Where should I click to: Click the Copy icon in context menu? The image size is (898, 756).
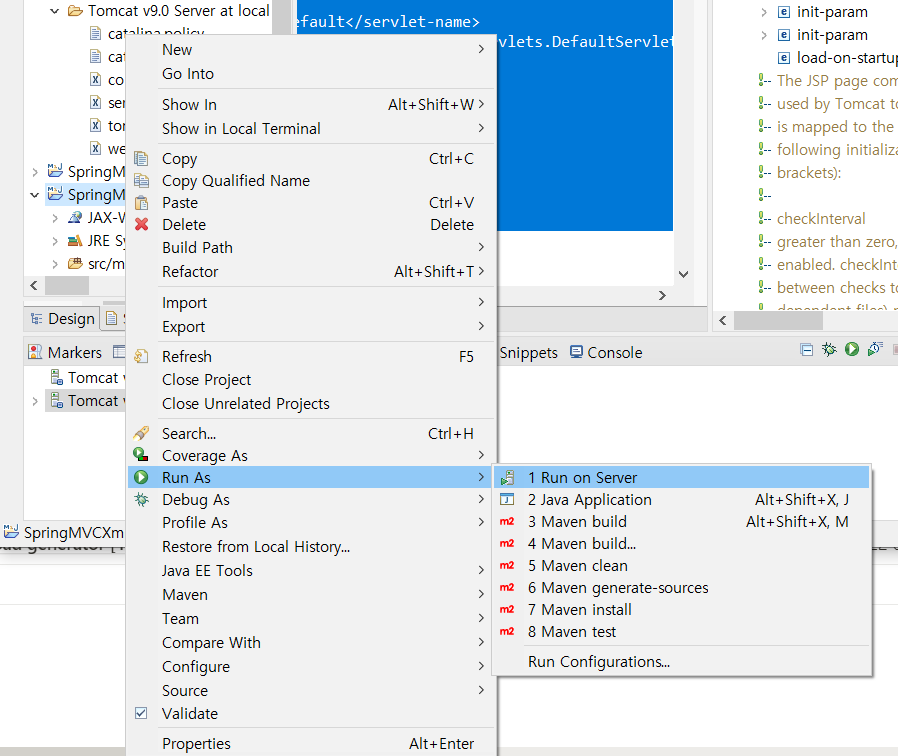[x=141, y=159]
